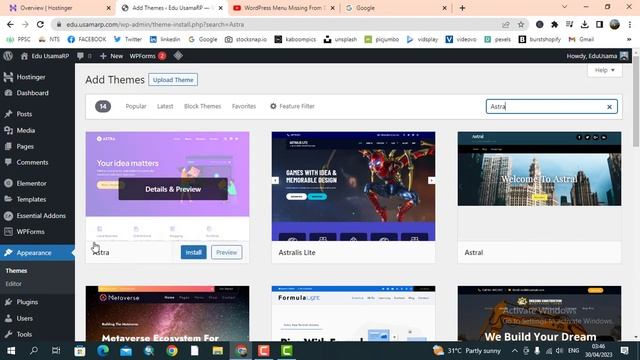Open the Metaverse theme thumbnail
Screen dimensions: 640x360
167,313
